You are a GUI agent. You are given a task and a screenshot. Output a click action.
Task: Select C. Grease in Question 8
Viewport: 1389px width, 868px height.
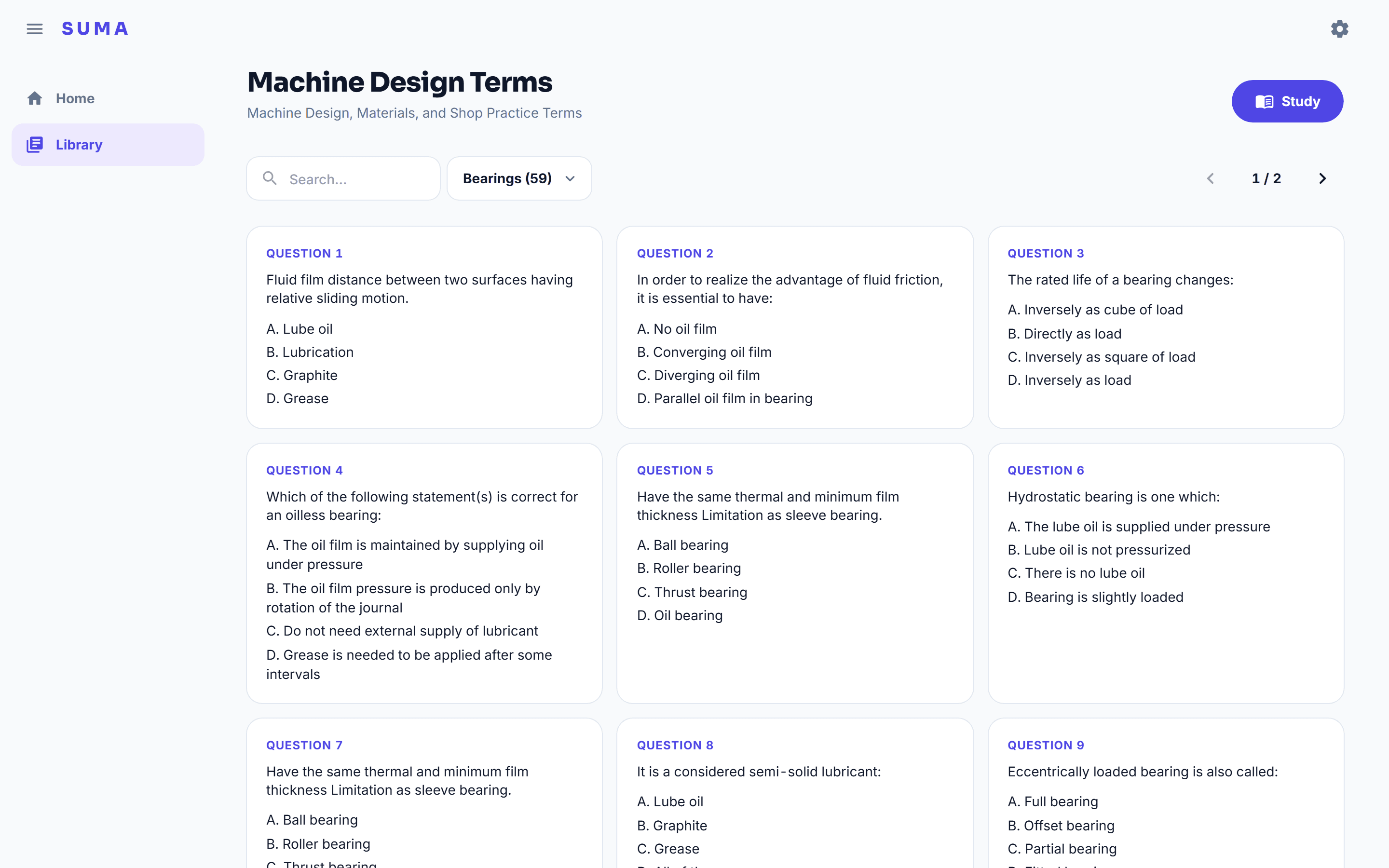668,849
